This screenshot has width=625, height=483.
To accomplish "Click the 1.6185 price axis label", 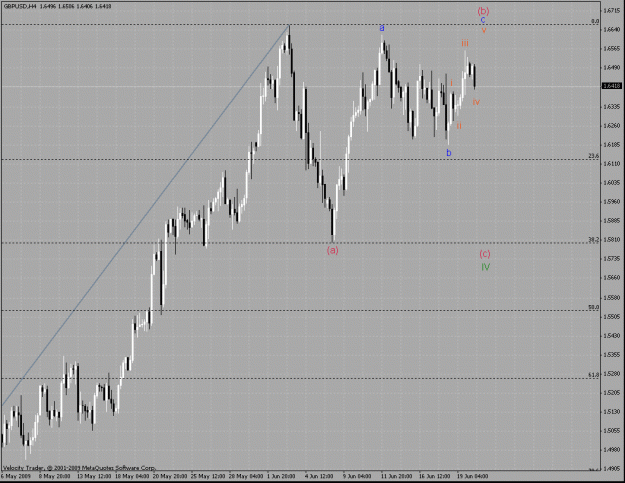I will point(612,145).
